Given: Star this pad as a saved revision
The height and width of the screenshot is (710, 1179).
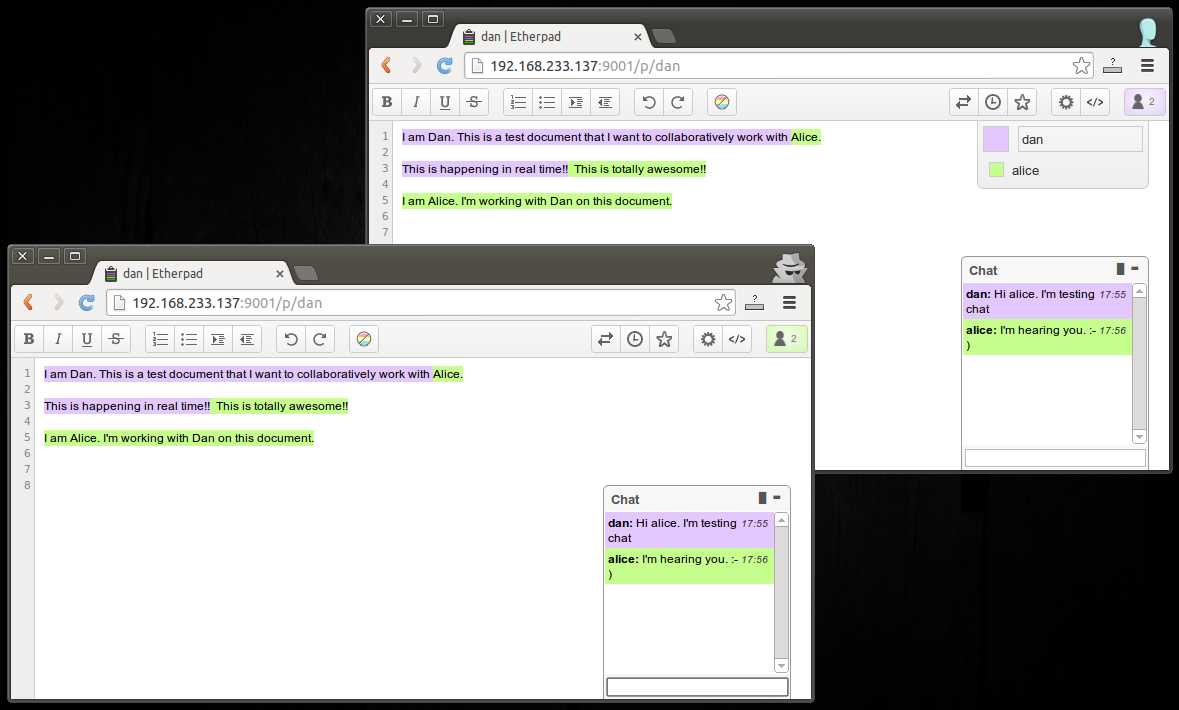Looking at the screenshot, I should point(663,338).
